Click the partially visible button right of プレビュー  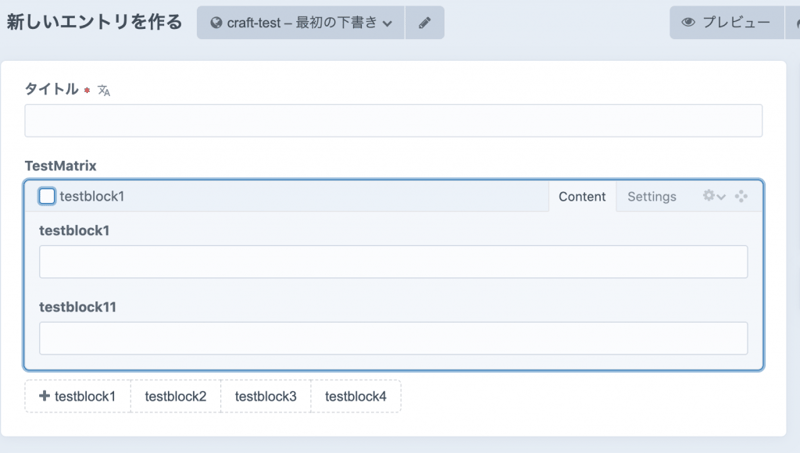pyautogui.click(x=793, y=23)
